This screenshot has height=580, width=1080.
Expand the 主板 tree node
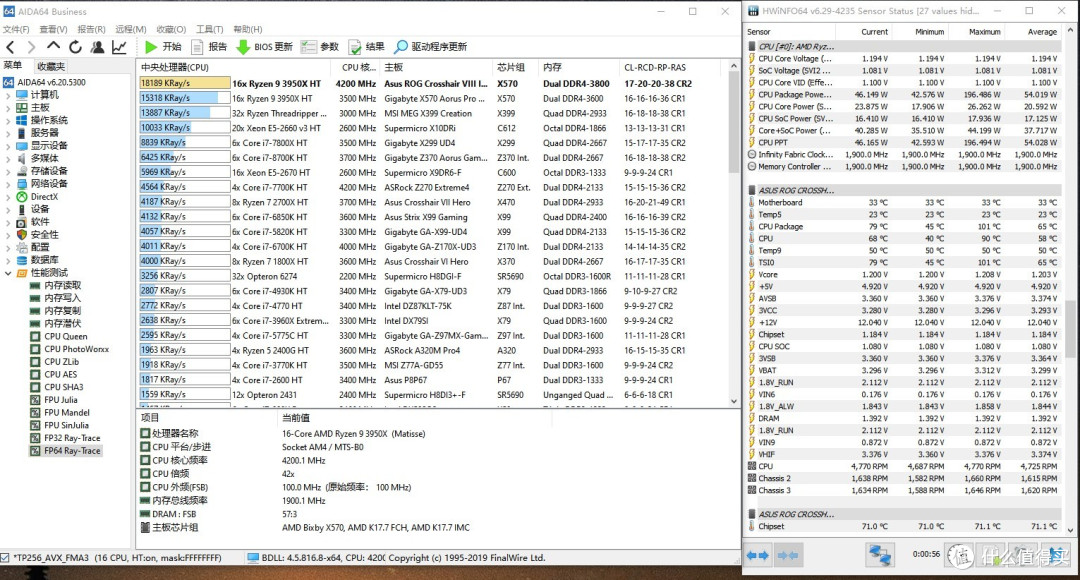point(8,107)
